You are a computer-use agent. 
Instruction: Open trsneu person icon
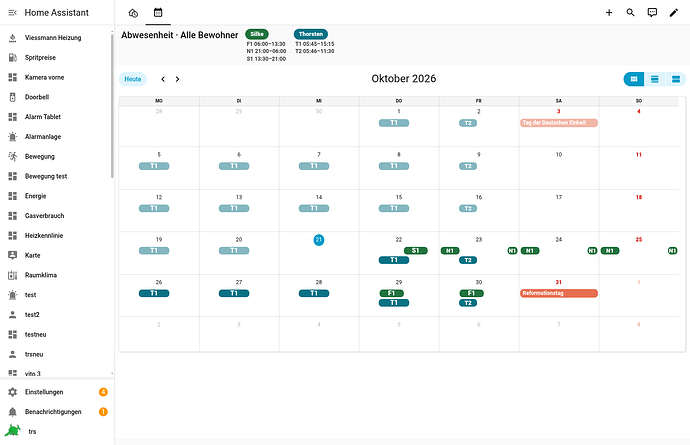pyautogui.click(x=13, y=354)
